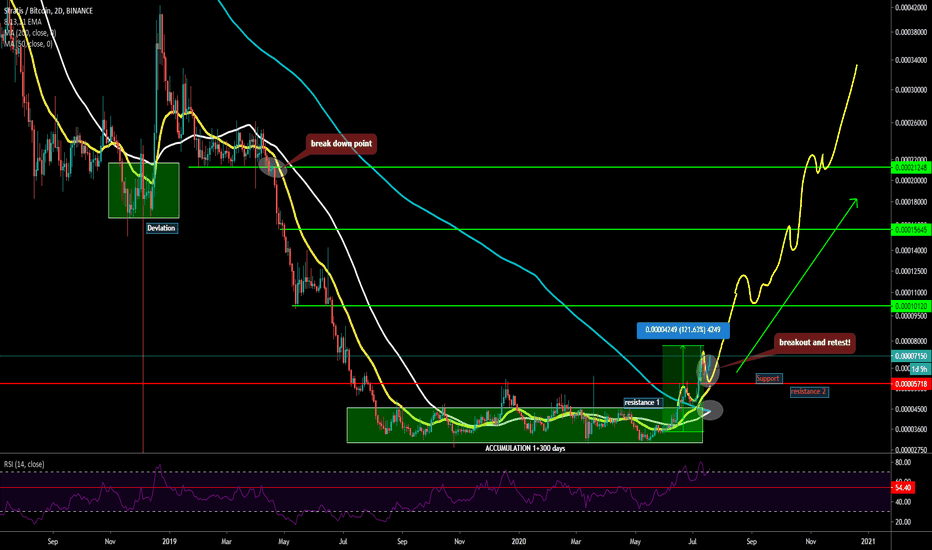The height and width of the screenshot is (550, 932).
Task: Click the 'resistance 2' label
Action: 809,392
